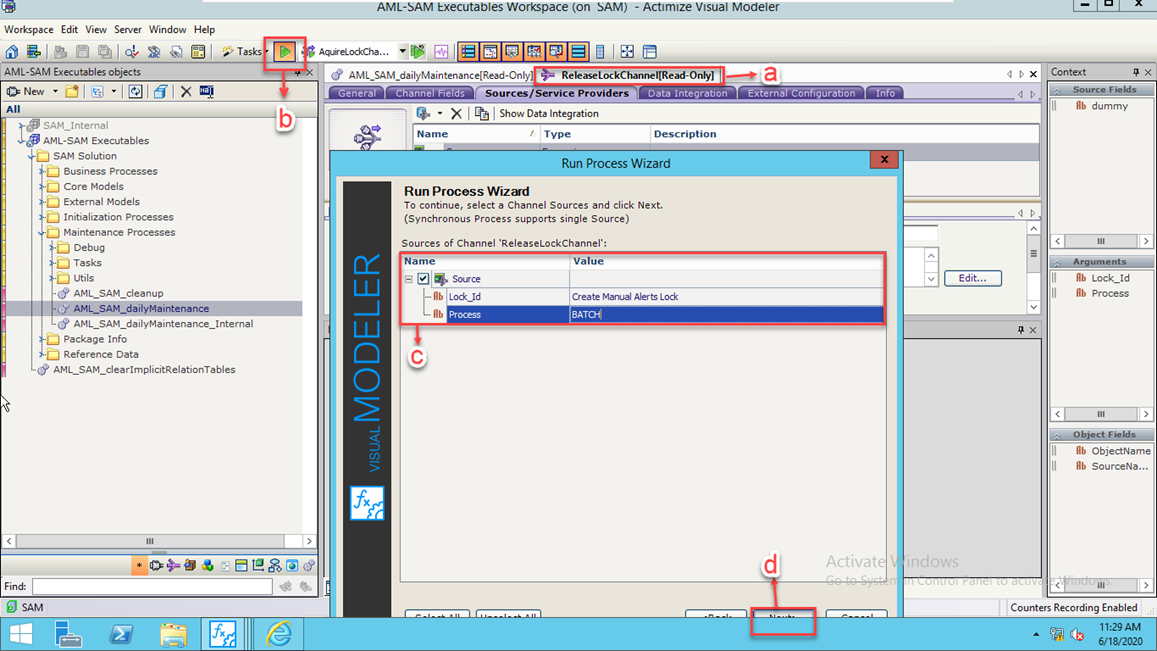
Task: Switch to the External Configuration tab
Action: point(801,93)
